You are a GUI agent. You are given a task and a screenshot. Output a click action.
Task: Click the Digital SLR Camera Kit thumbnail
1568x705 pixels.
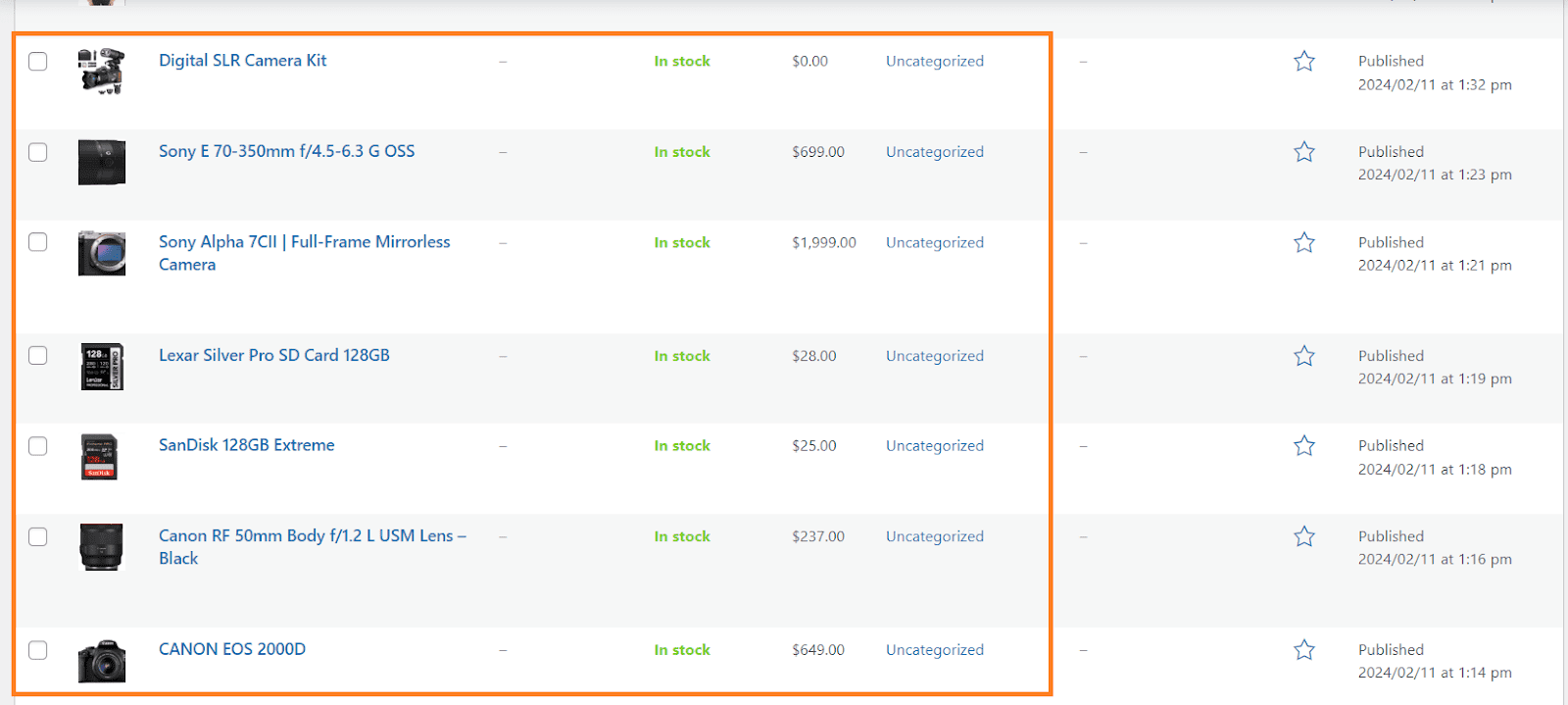102,72
